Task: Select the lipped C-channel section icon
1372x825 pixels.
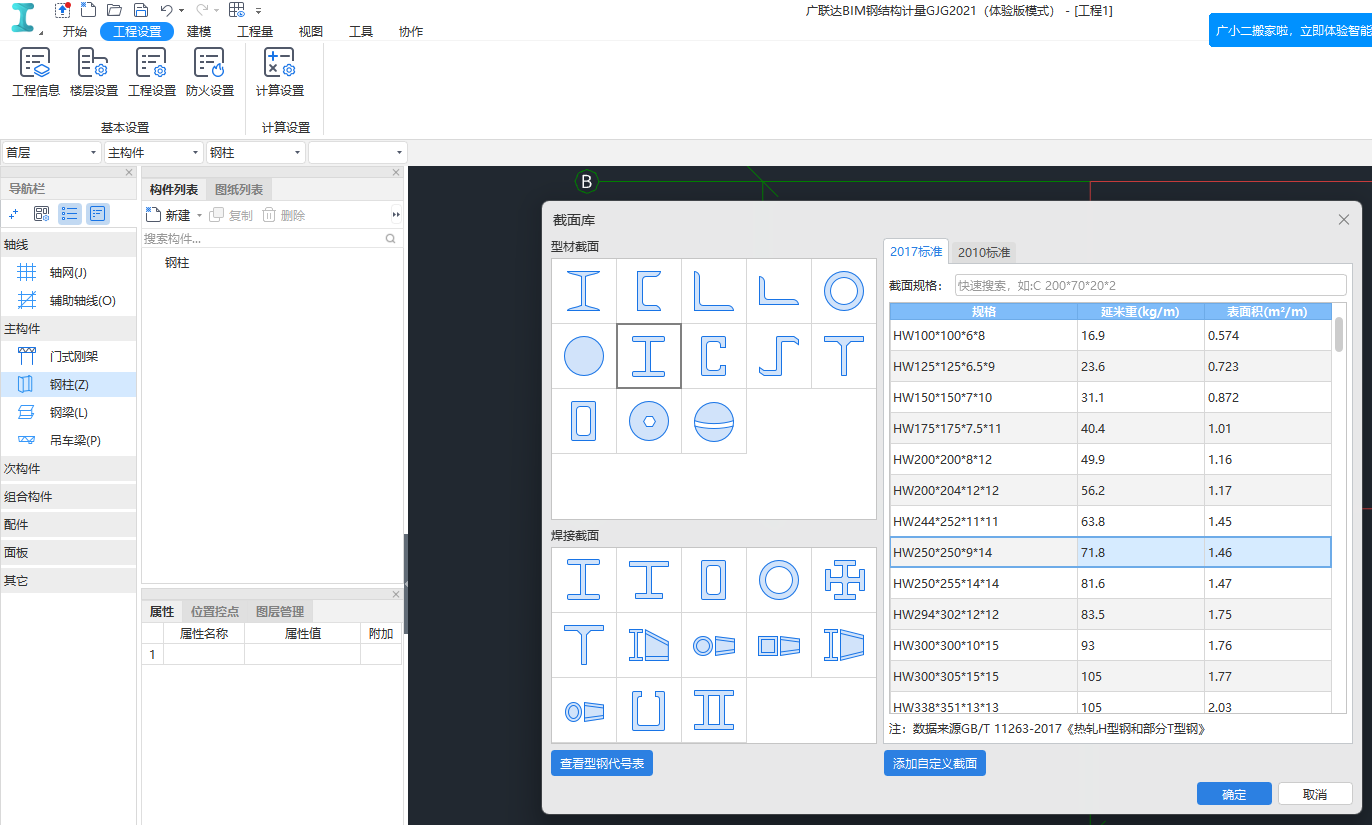Action: 714,356
